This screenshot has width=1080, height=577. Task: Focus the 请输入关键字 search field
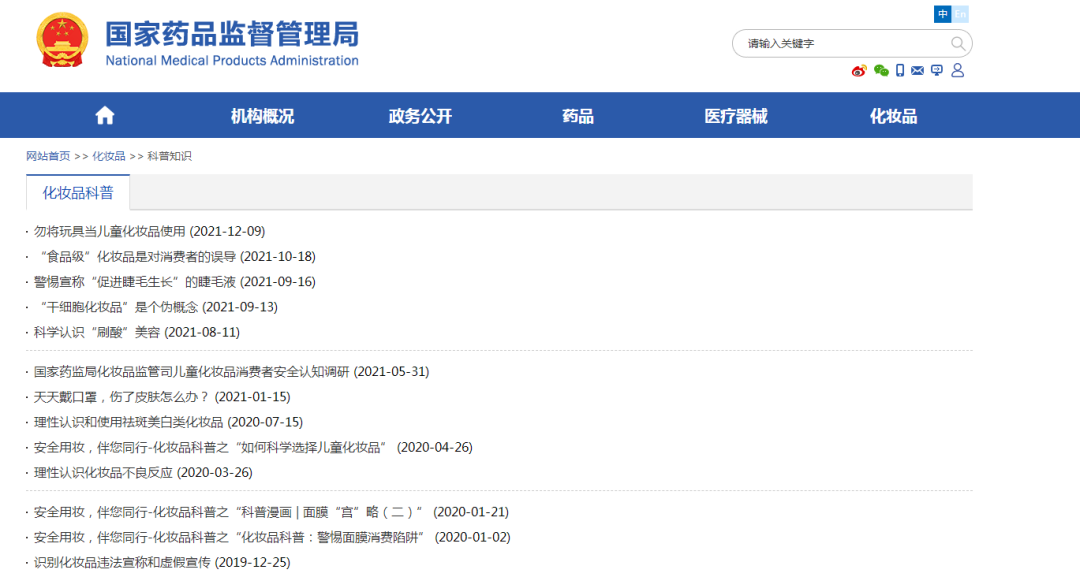[840, 44]
